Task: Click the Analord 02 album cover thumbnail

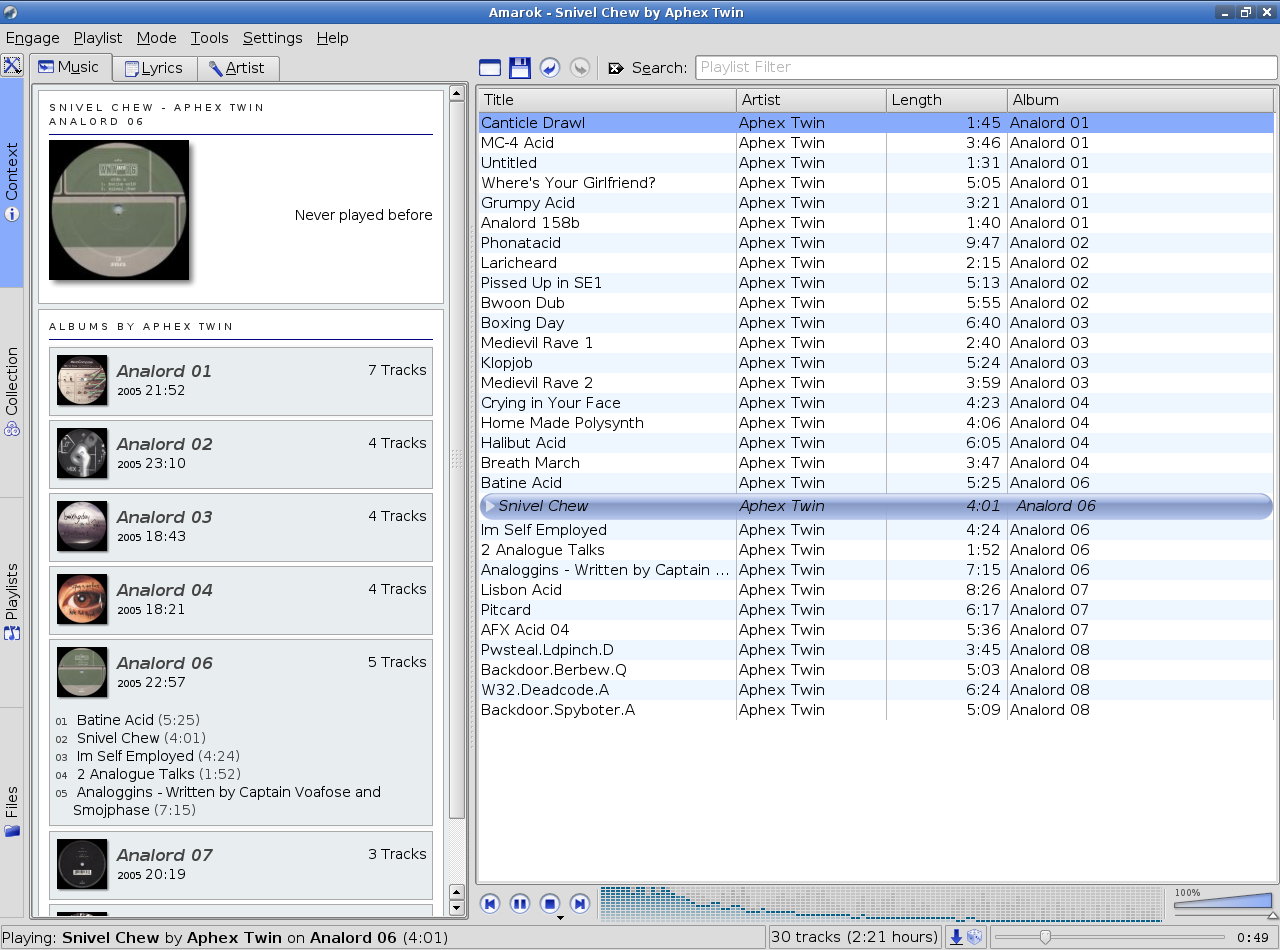Action: [x=82, y=453]
